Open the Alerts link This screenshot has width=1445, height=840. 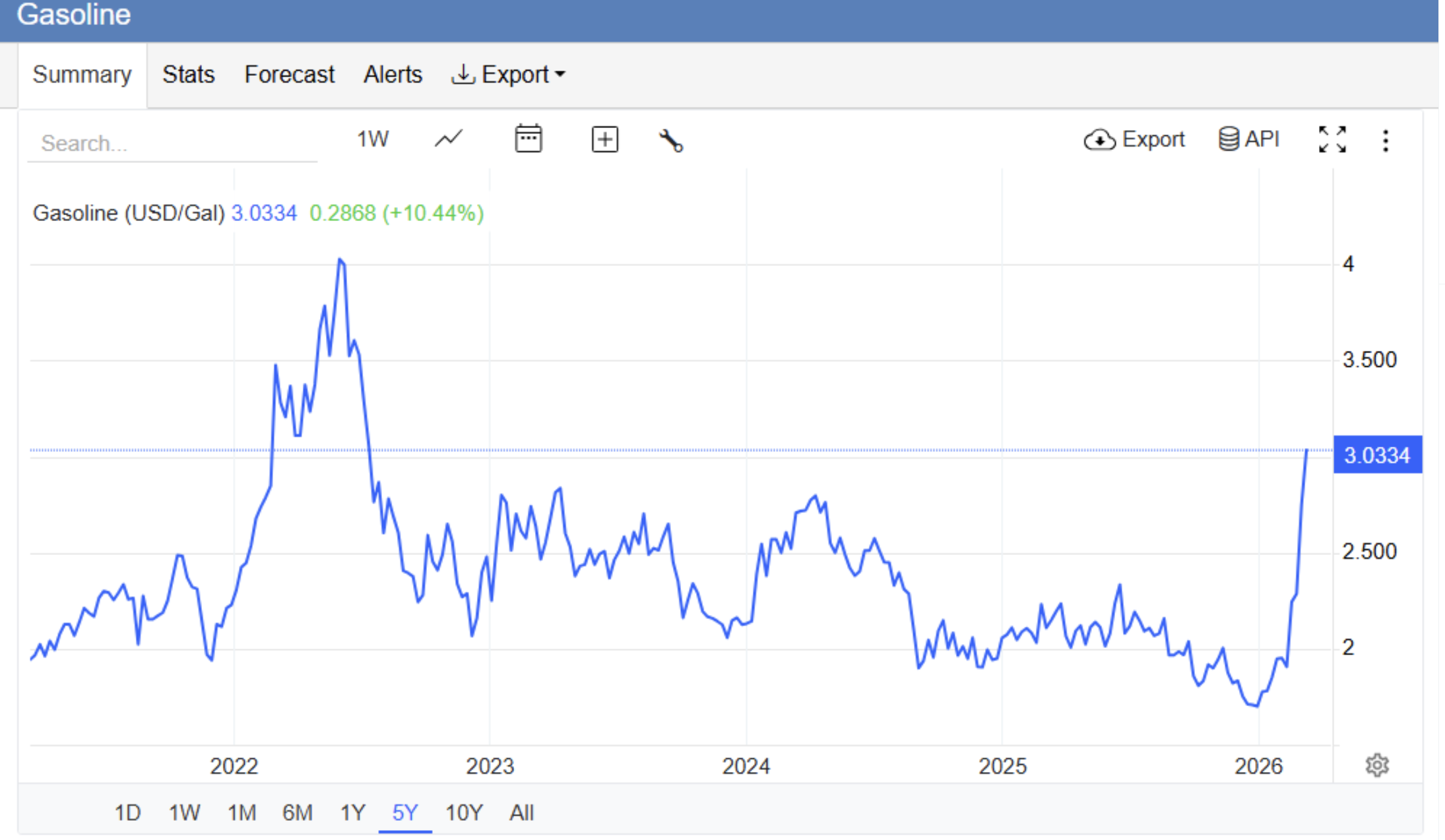coord(393,75)
